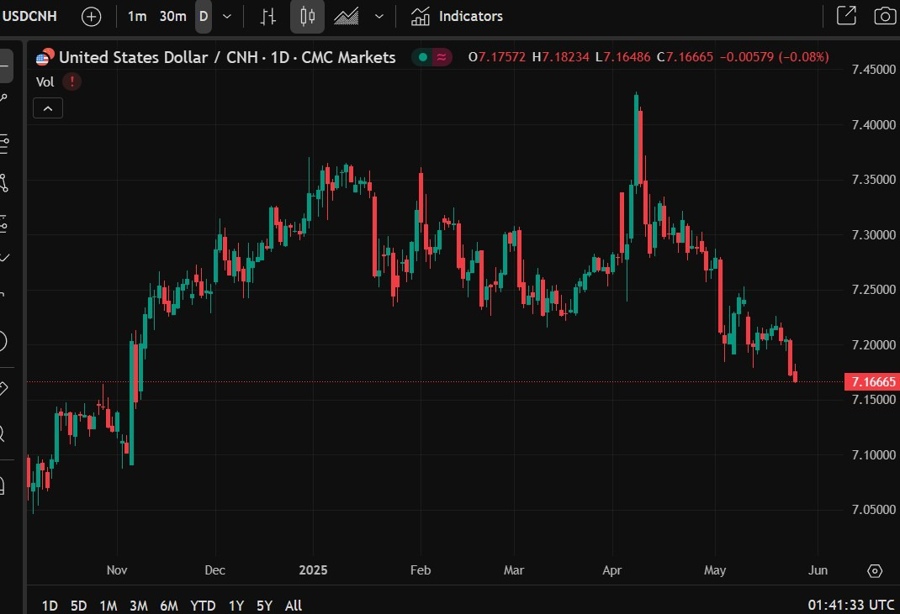Image resolution: width=900 pixels, height=614 pixels.
Task: Collapse the indicator legend chevron
Action: (48, 108)
